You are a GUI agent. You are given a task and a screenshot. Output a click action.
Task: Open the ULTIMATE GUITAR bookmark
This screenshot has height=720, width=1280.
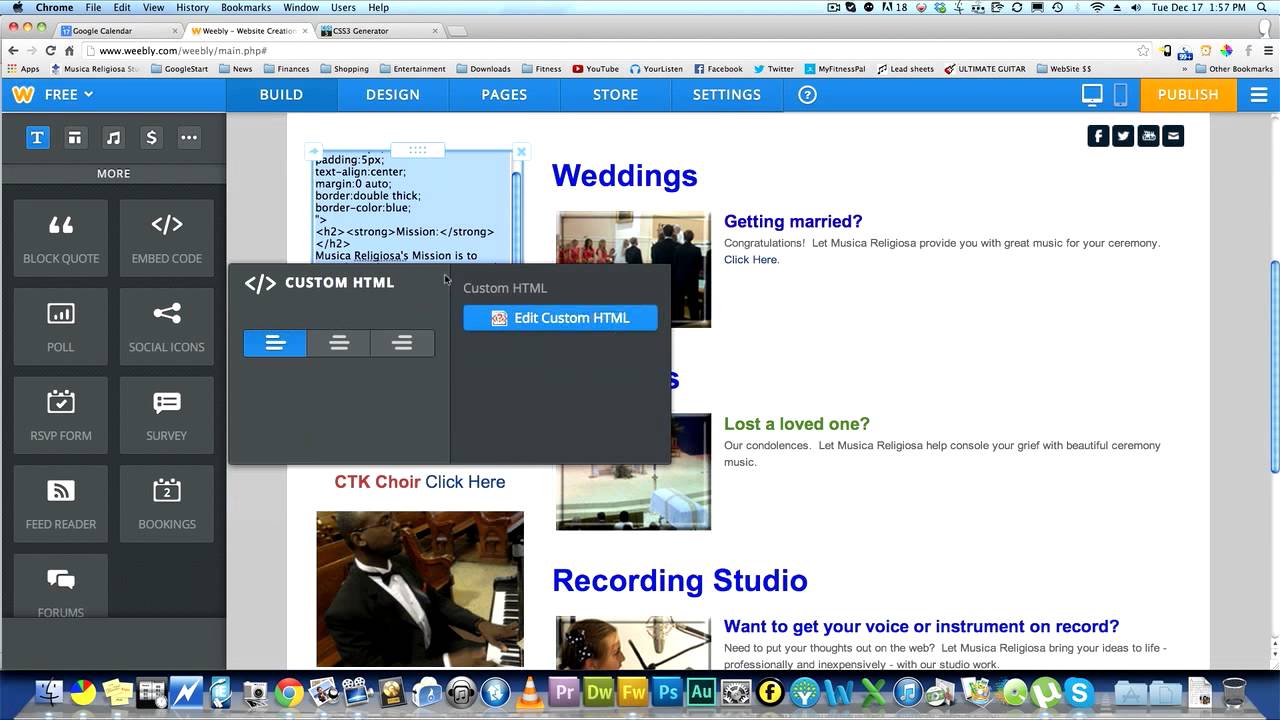coord(985,69)
